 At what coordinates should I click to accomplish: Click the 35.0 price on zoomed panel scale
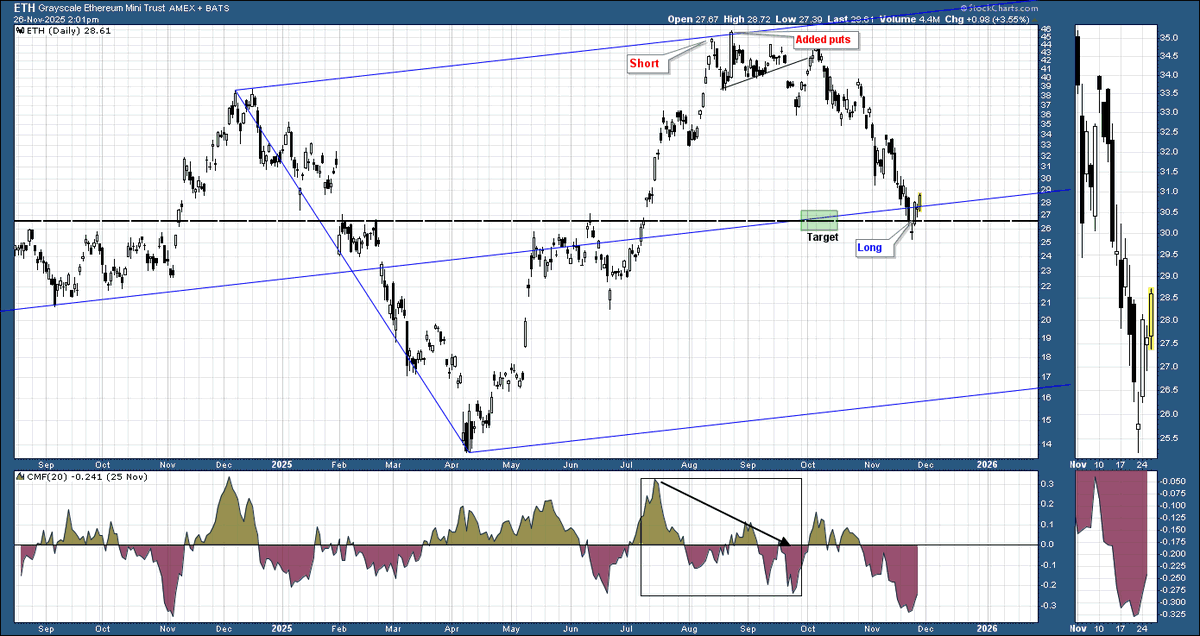1171,37
